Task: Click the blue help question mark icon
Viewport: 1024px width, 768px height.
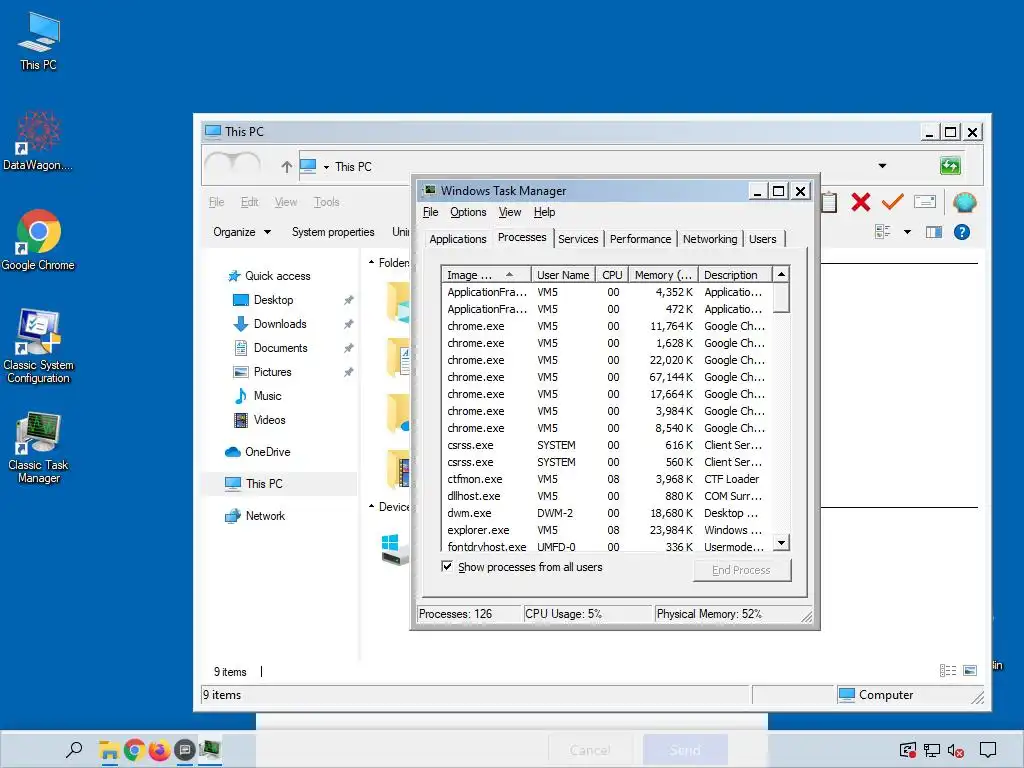Action: pyautogui.click(x=961, y=232)
